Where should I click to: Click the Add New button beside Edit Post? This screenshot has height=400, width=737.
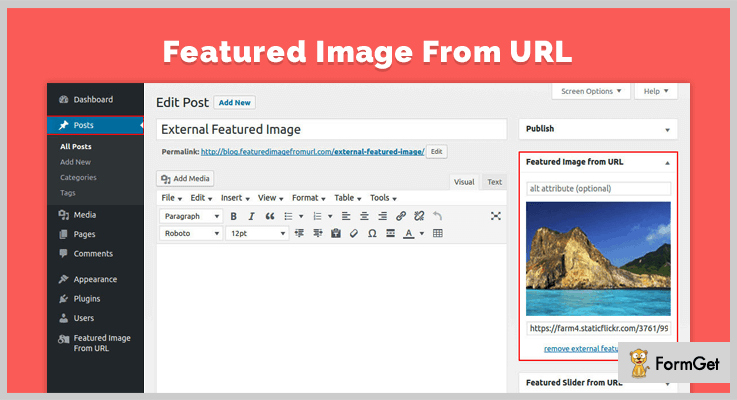click(235, 102)
